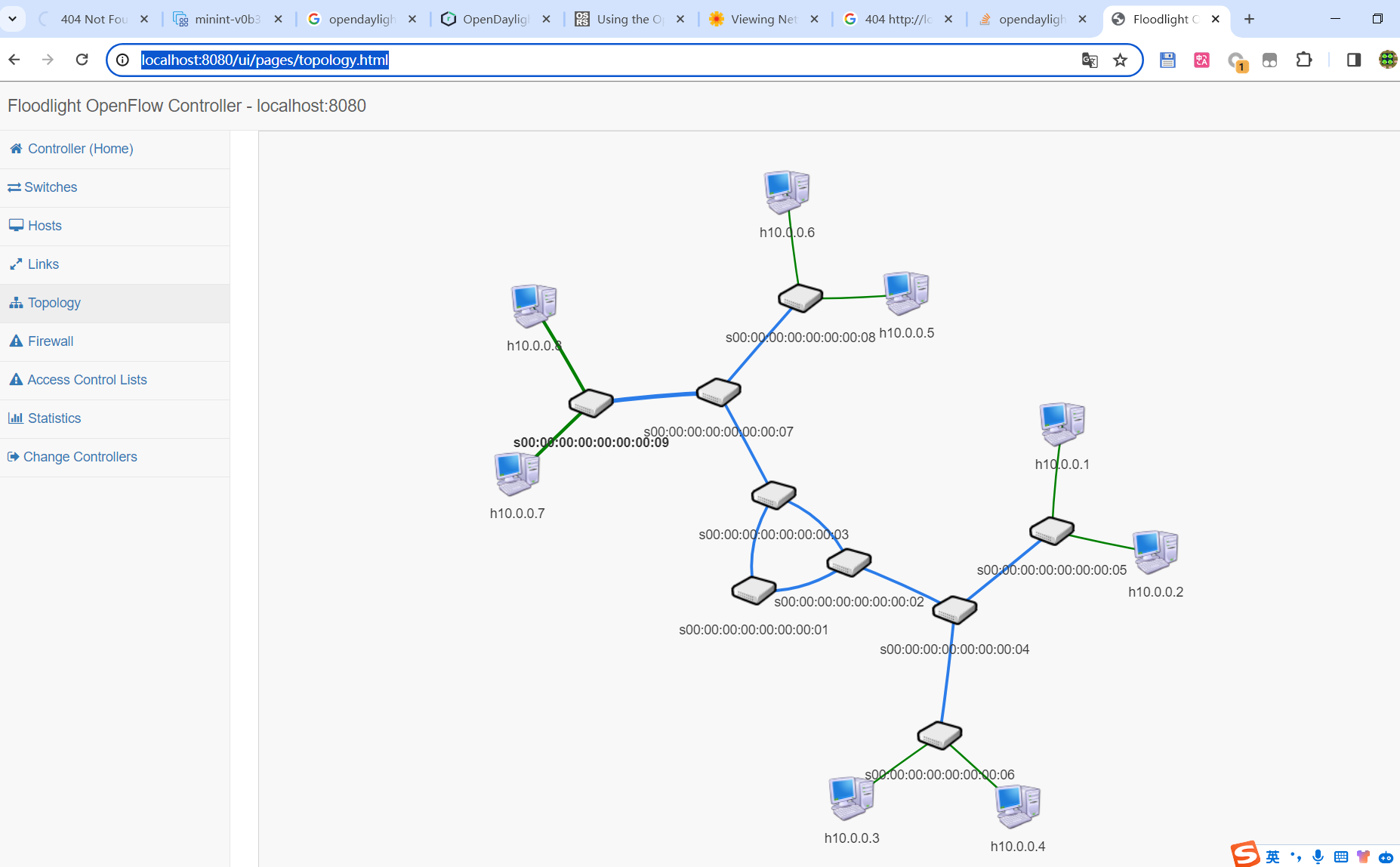Go forward one page
1400x867 pixels.
pyautogui.click(x=48, y=60)
